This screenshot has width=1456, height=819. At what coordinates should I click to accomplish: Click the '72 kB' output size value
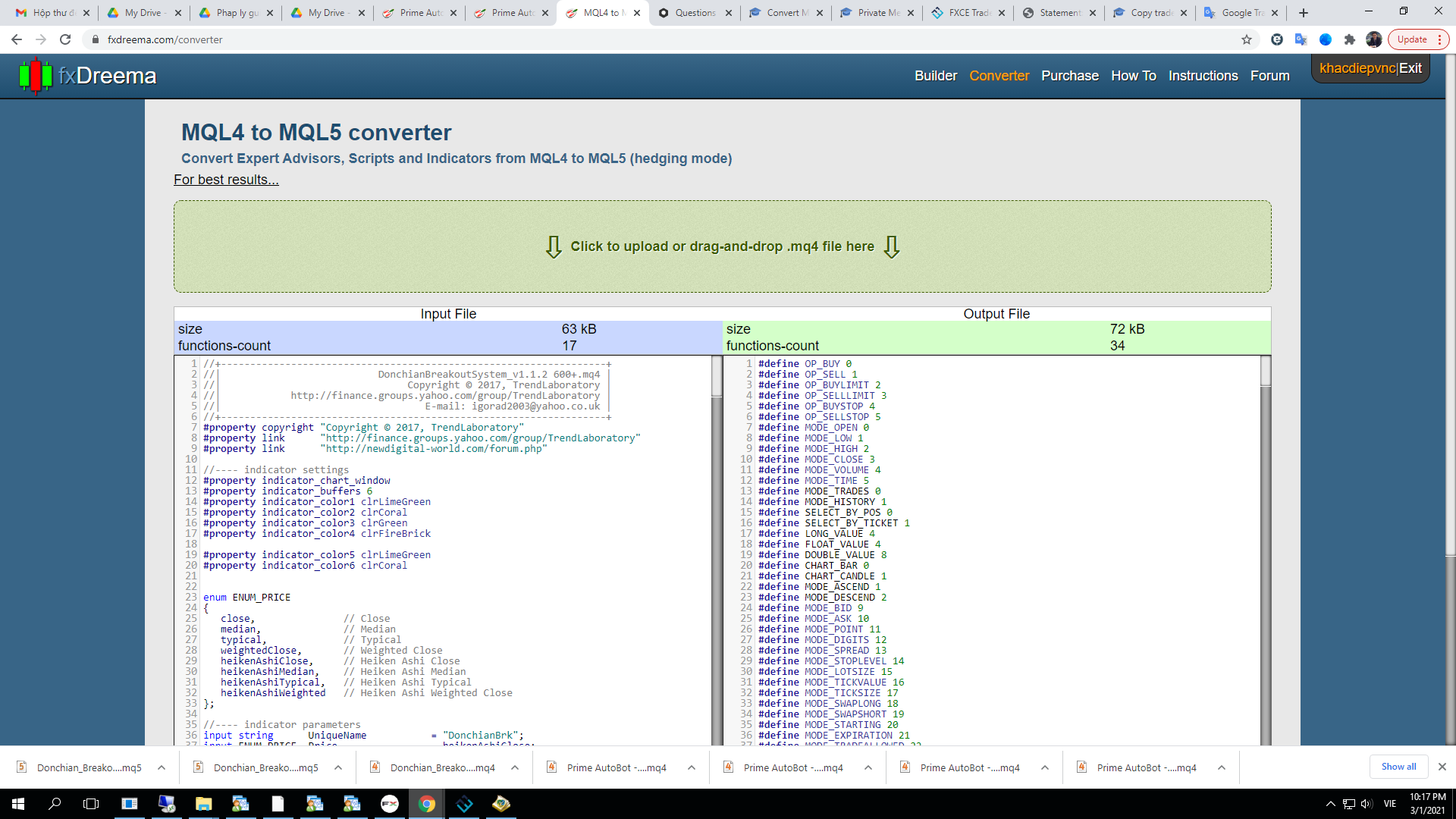tap(1127, 329)
